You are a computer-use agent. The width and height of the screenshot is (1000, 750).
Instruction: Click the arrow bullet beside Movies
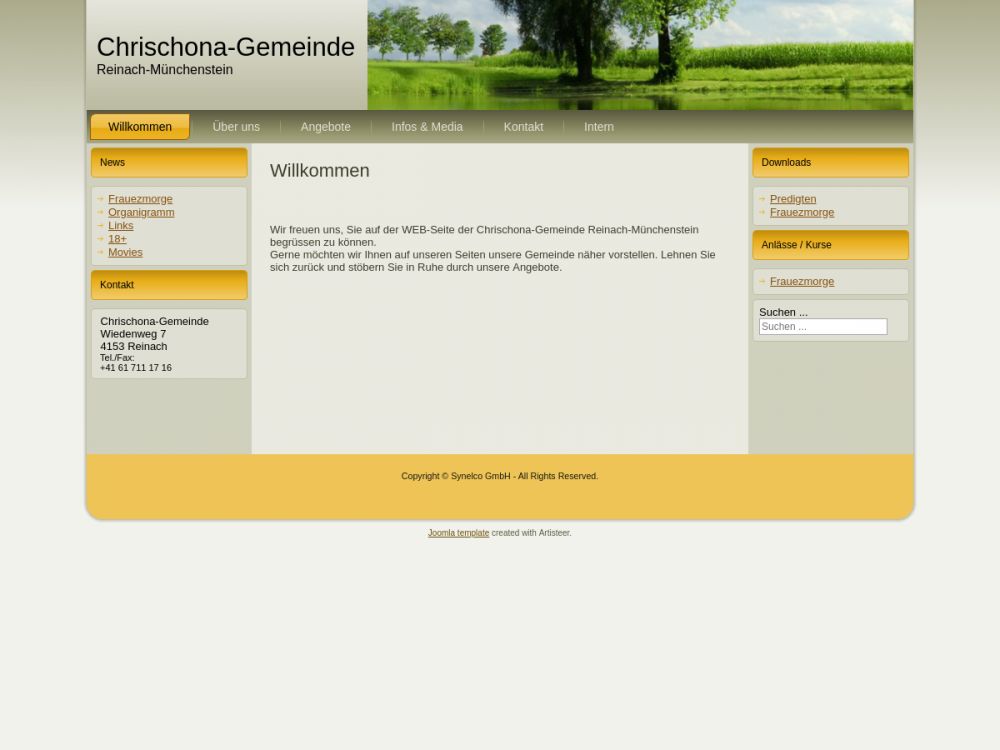point(101,252)
